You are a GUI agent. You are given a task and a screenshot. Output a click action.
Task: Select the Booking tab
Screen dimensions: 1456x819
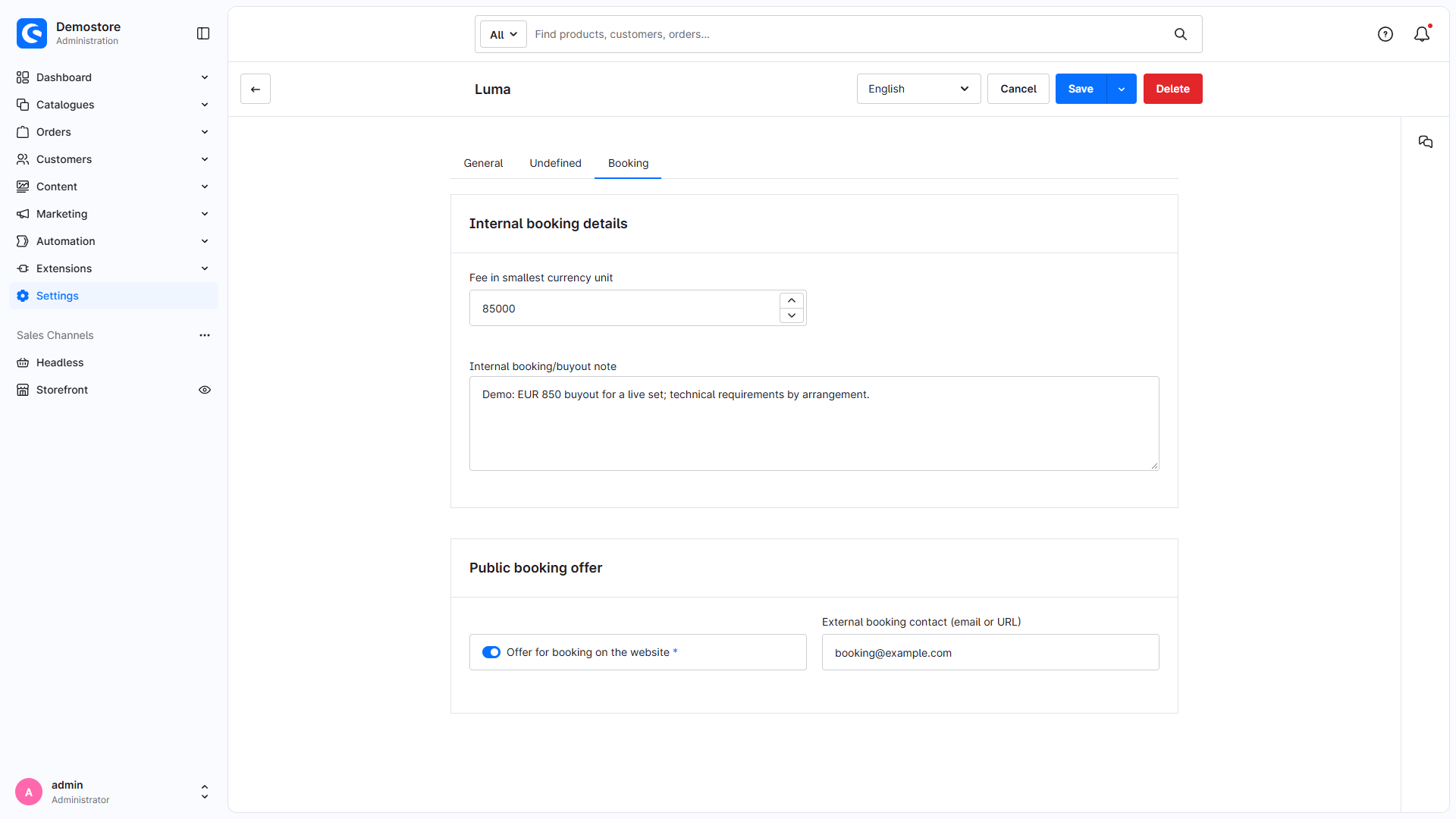628,163
